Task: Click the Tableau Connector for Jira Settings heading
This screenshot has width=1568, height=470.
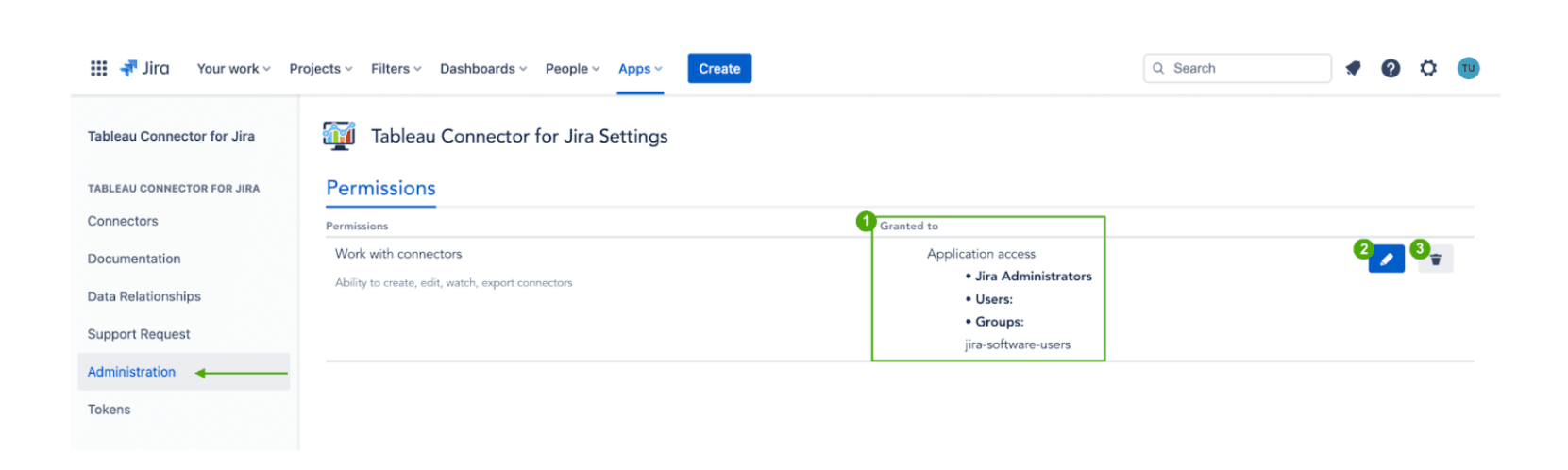Action: pos(519,136)
